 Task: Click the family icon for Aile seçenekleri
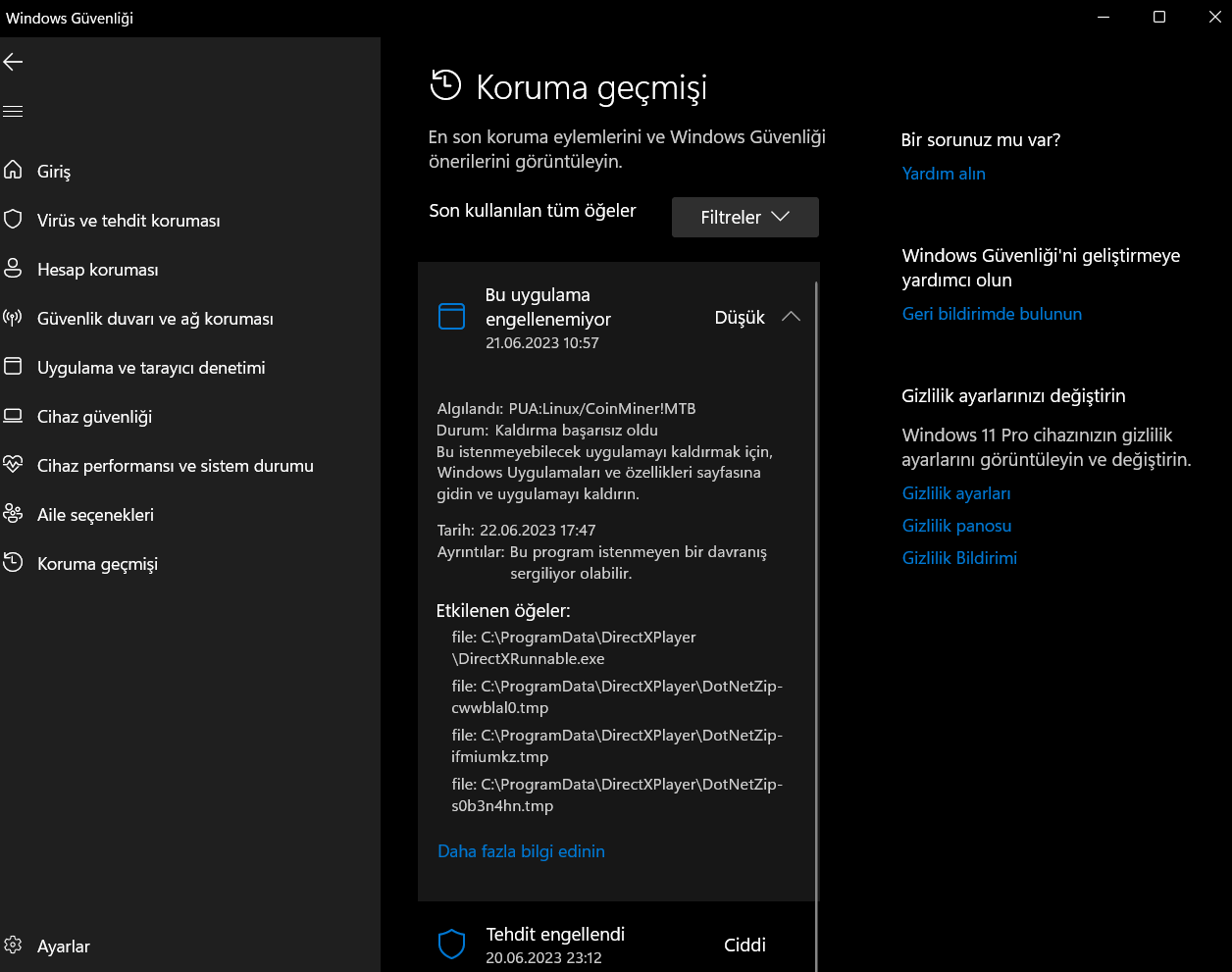click(13, 514)
